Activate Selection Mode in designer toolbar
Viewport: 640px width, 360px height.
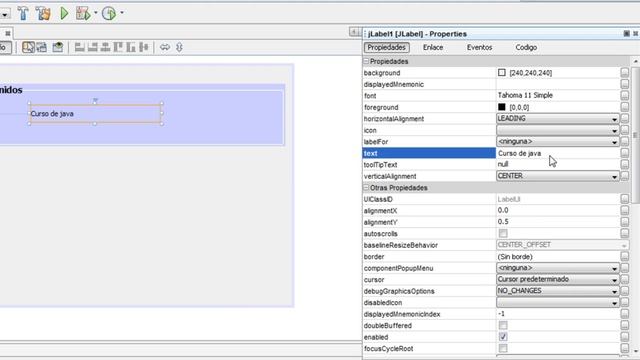[28, 47]
